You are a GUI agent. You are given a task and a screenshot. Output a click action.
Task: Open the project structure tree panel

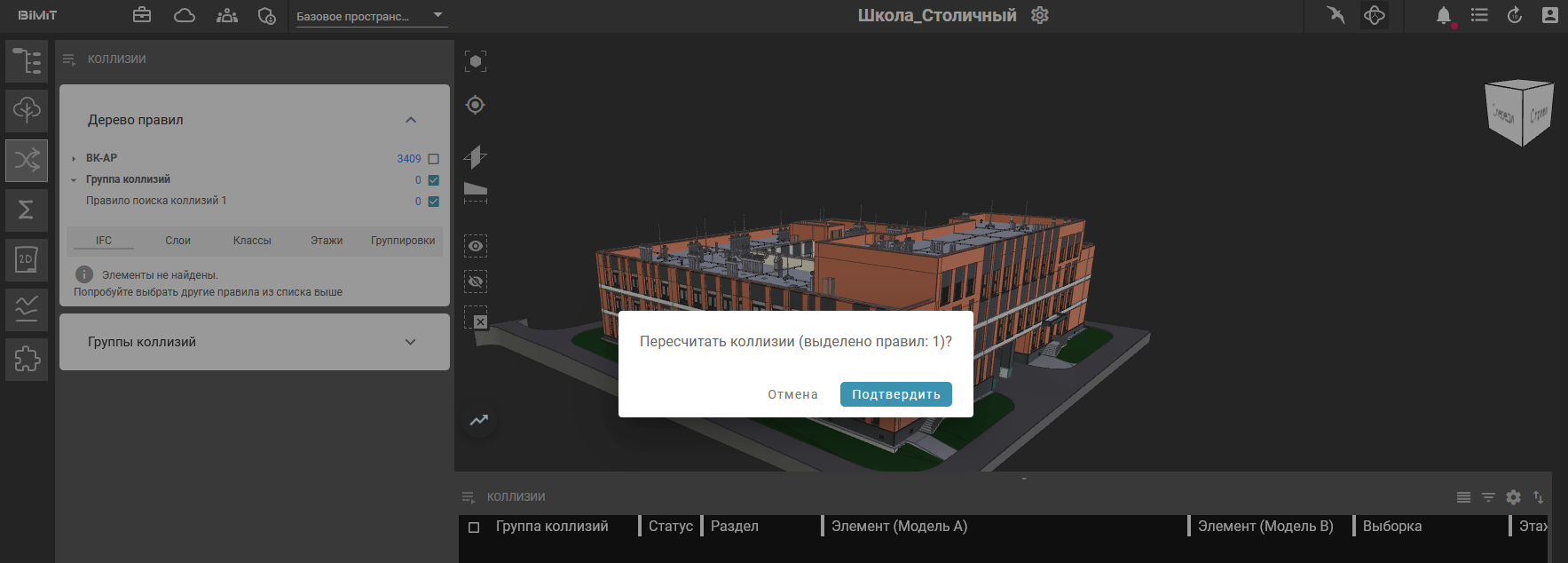(x=27, y=61)
